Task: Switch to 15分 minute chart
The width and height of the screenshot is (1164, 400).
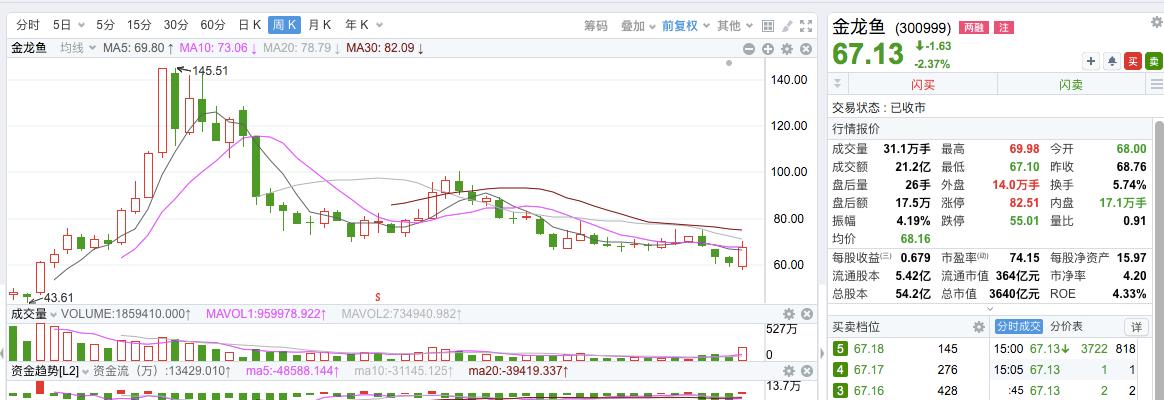Action: tap(138, 25)
